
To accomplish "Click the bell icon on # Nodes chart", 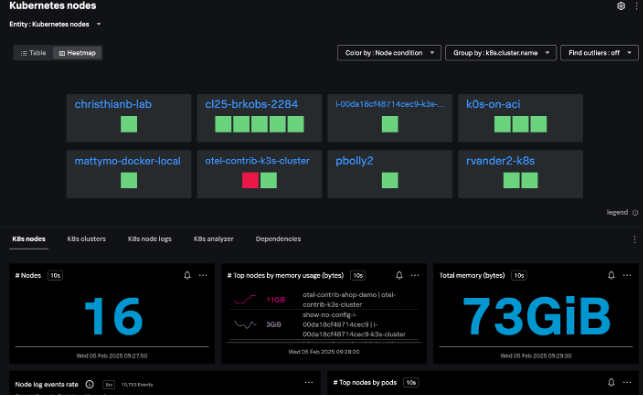I will (187, 275).
